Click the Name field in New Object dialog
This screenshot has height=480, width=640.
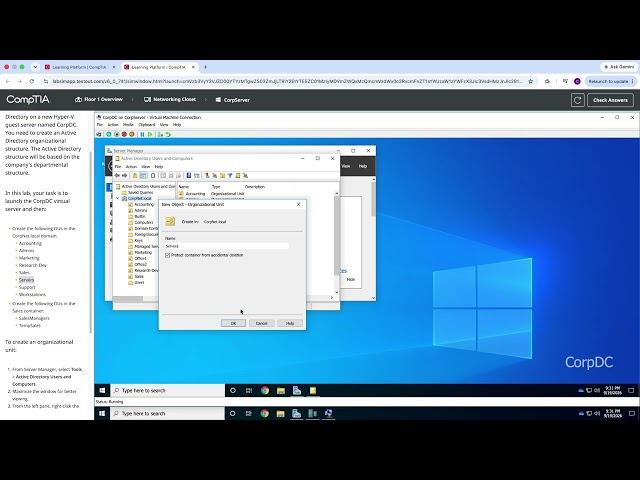coord(227,246)
